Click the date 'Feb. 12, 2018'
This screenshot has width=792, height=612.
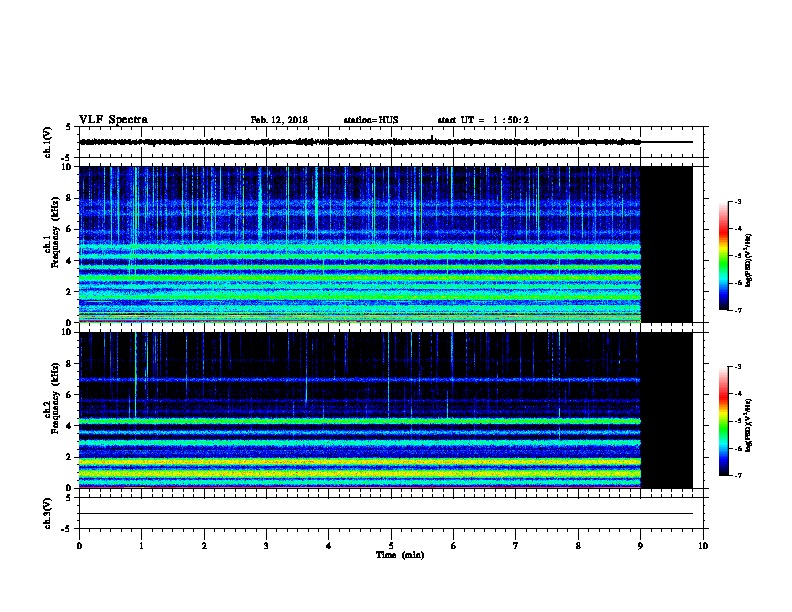(279, 120)
